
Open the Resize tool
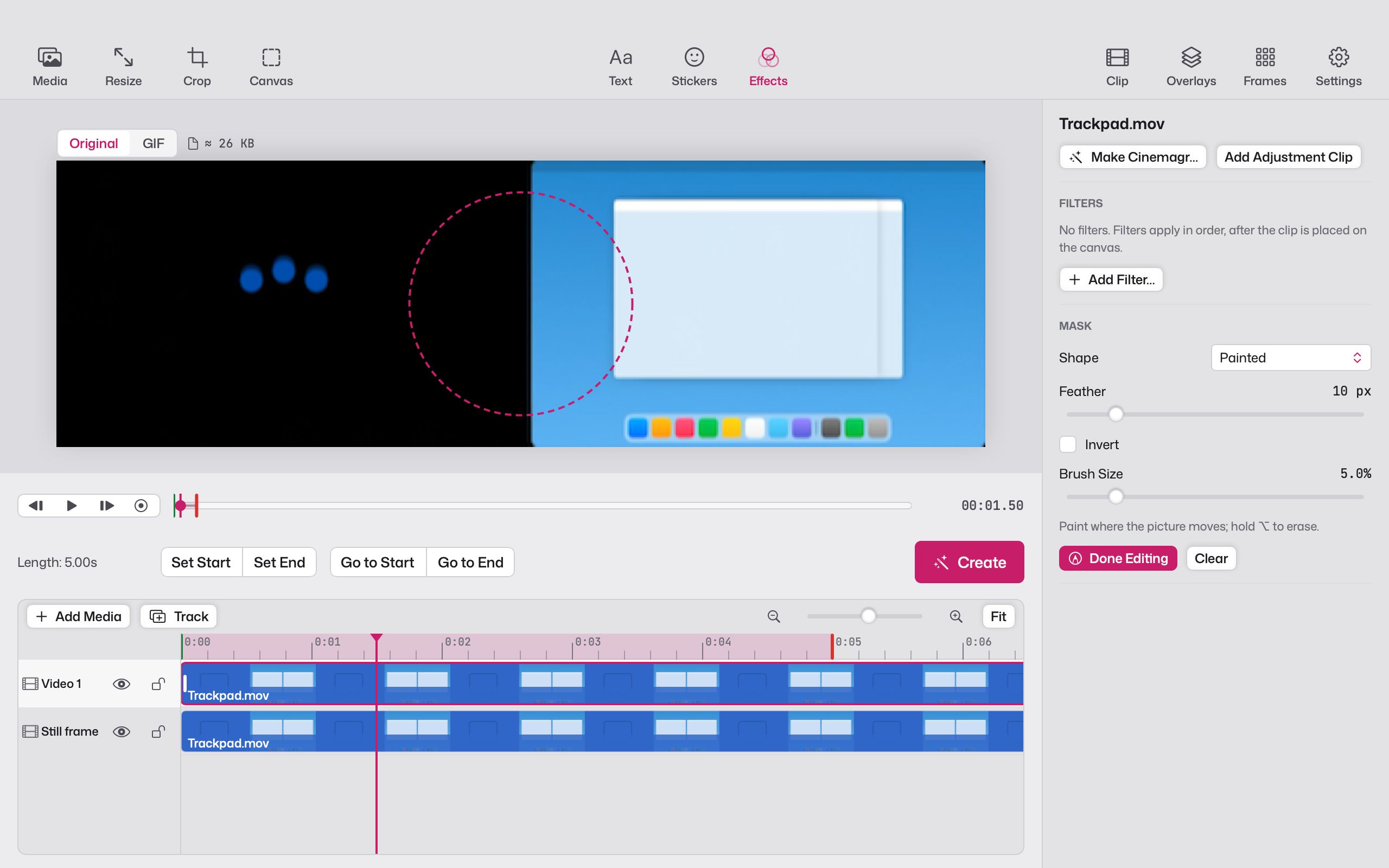[x=123, y=67]
